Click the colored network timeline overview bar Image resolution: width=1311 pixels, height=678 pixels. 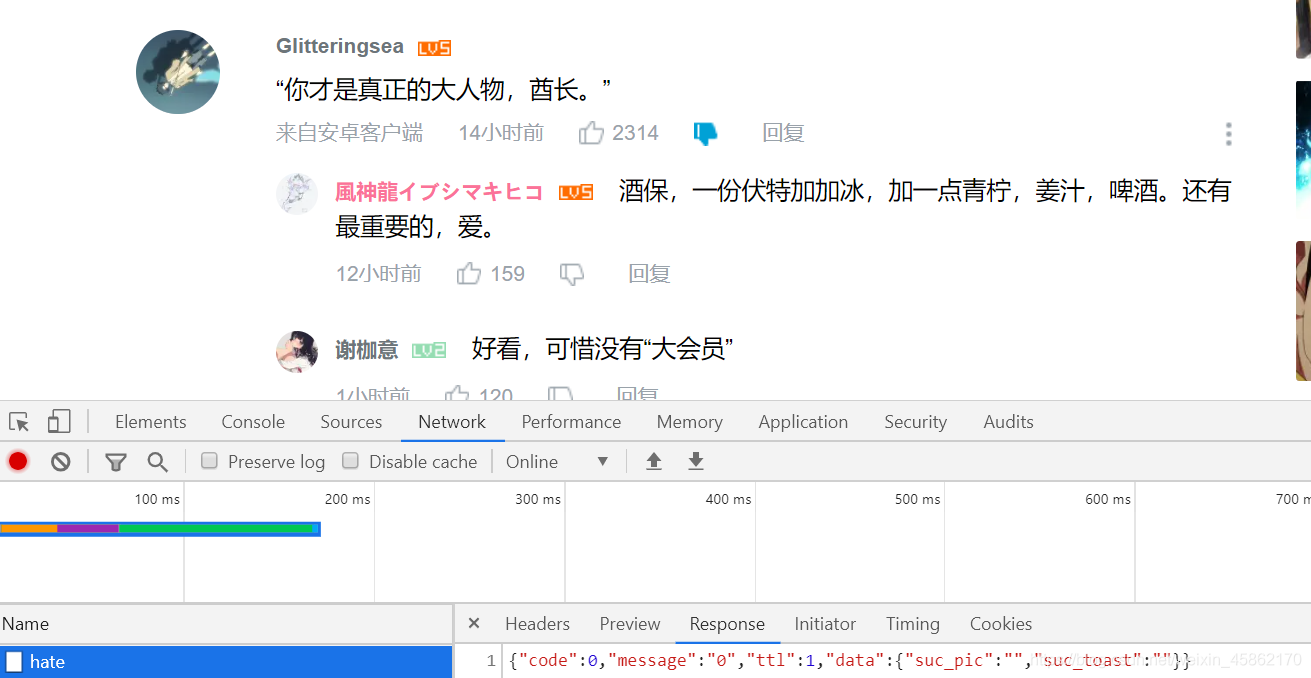160,528
